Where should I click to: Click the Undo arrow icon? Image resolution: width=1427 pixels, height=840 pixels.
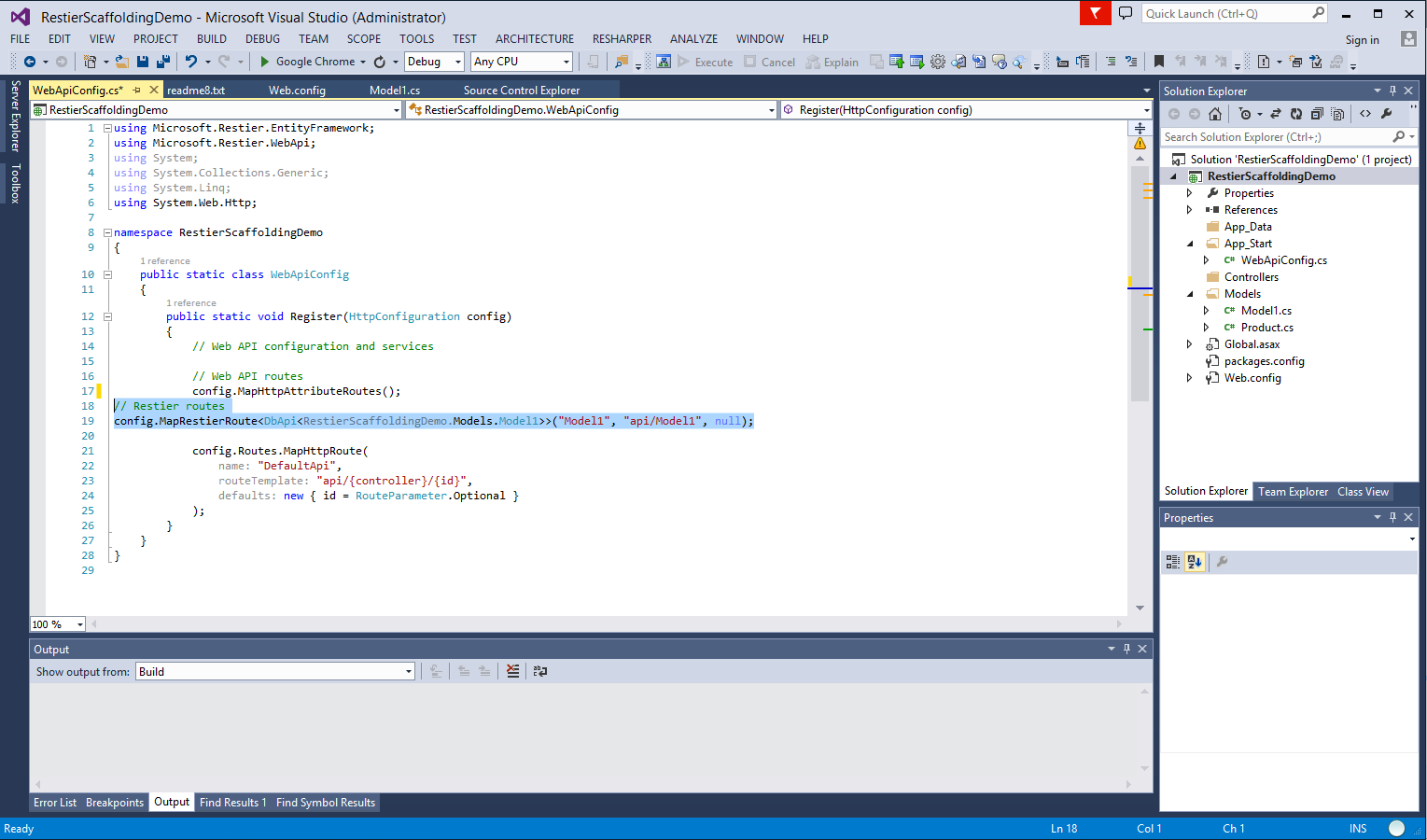tap(190, 62)
